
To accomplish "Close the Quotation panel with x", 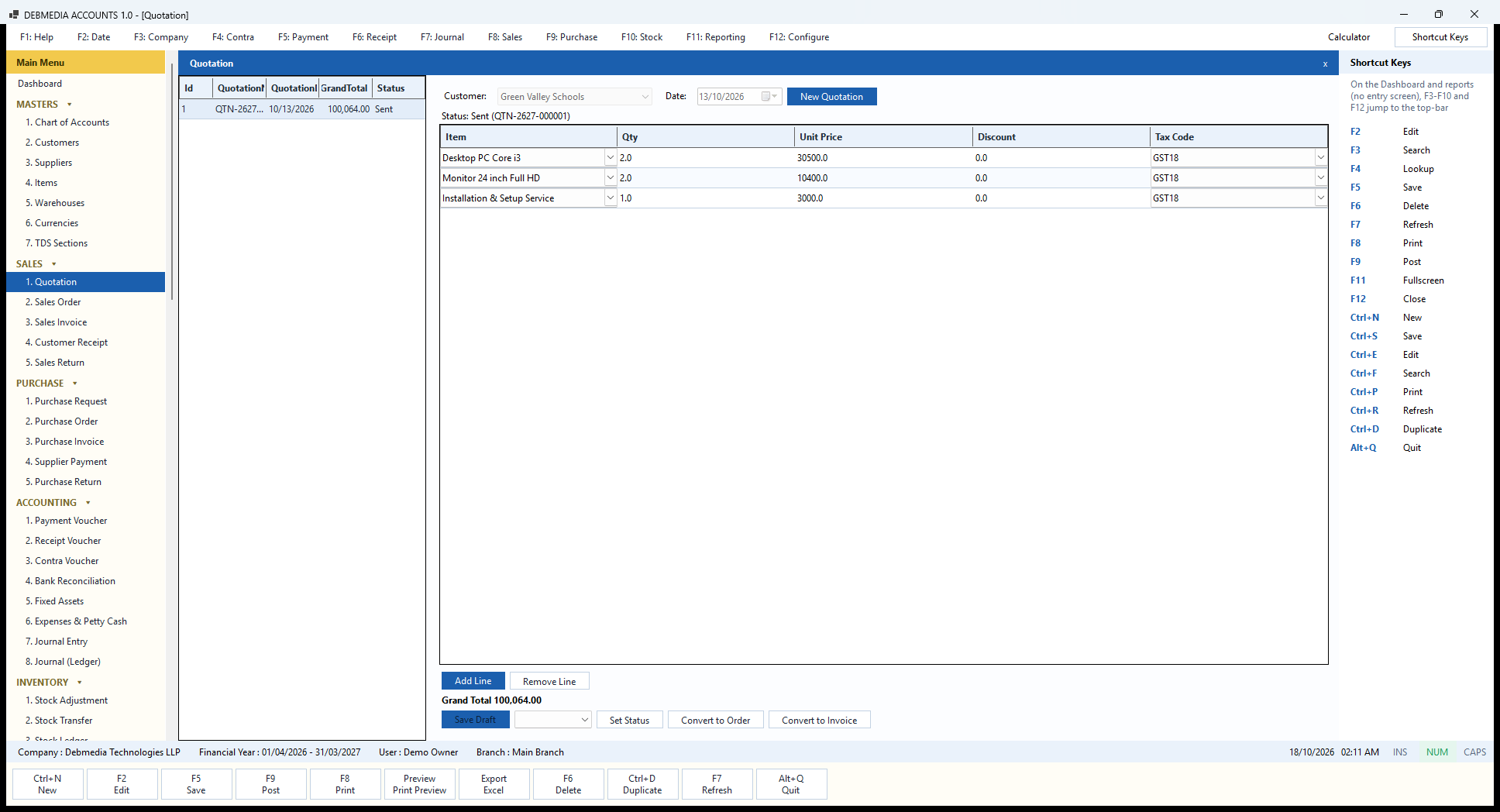I will (x=1325, y=64).
